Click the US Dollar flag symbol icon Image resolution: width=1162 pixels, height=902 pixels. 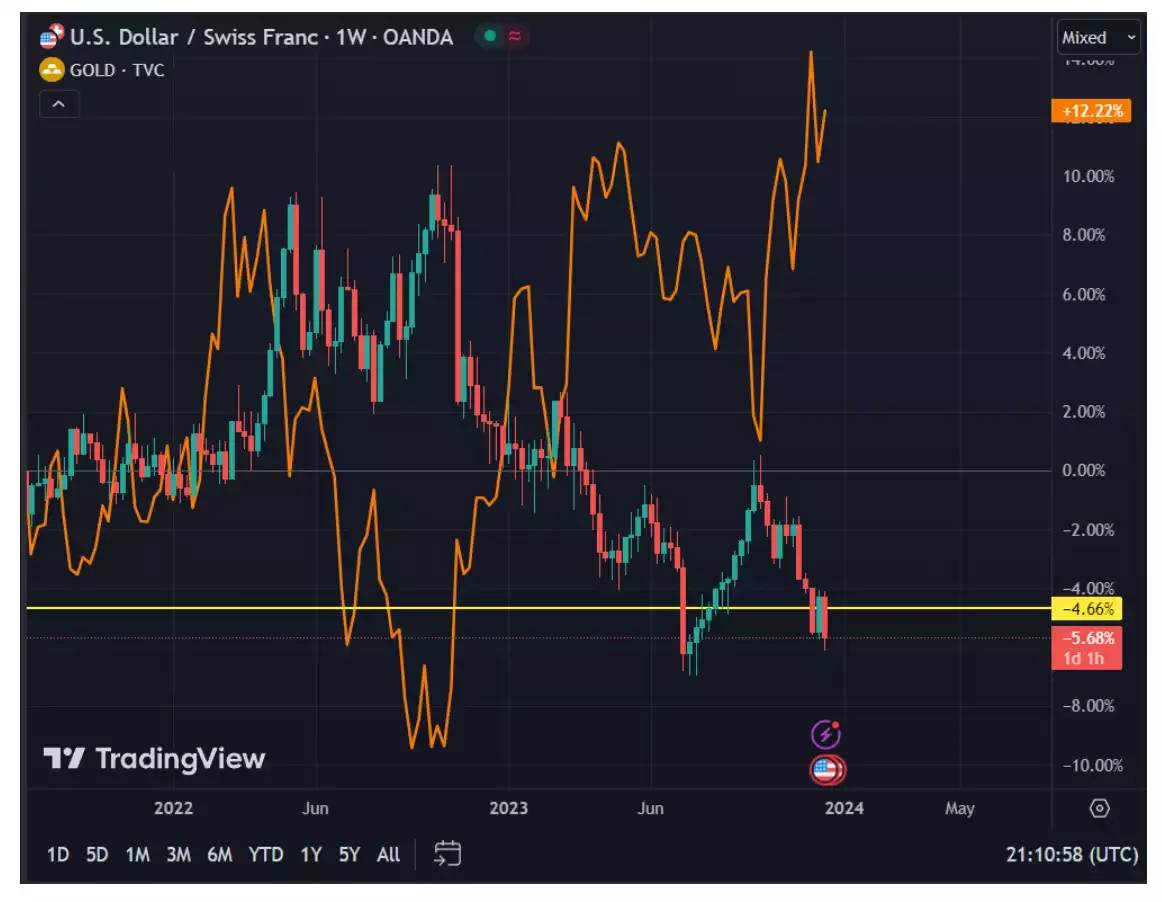point(47,36)
